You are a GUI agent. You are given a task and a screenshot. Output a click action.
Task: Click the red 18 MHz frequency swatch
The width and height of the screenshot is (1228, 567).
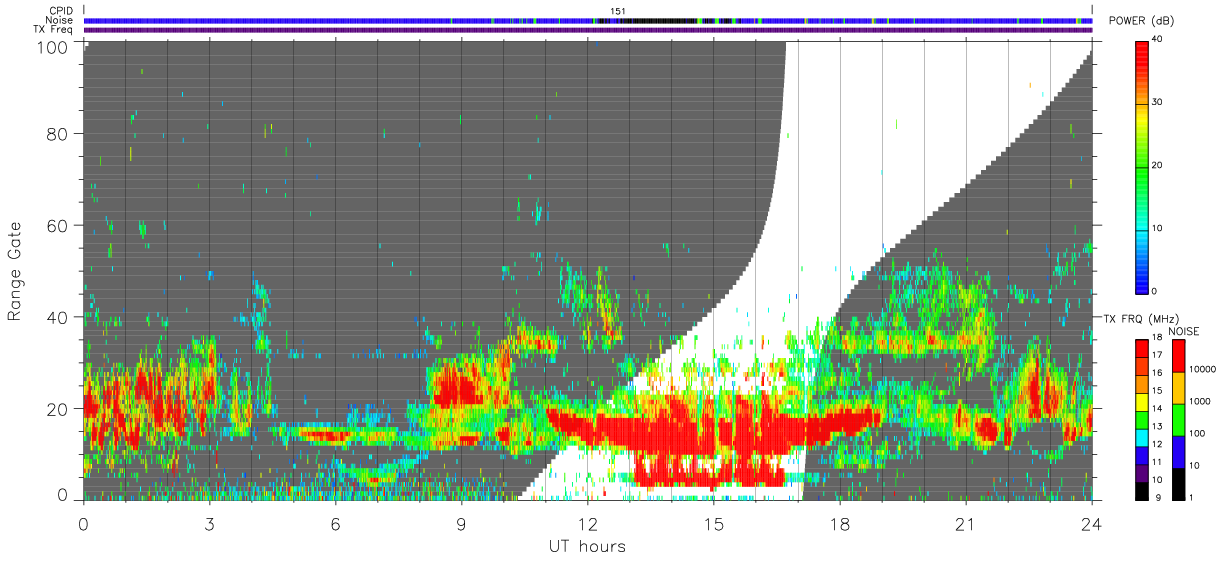coord(1142,348)
